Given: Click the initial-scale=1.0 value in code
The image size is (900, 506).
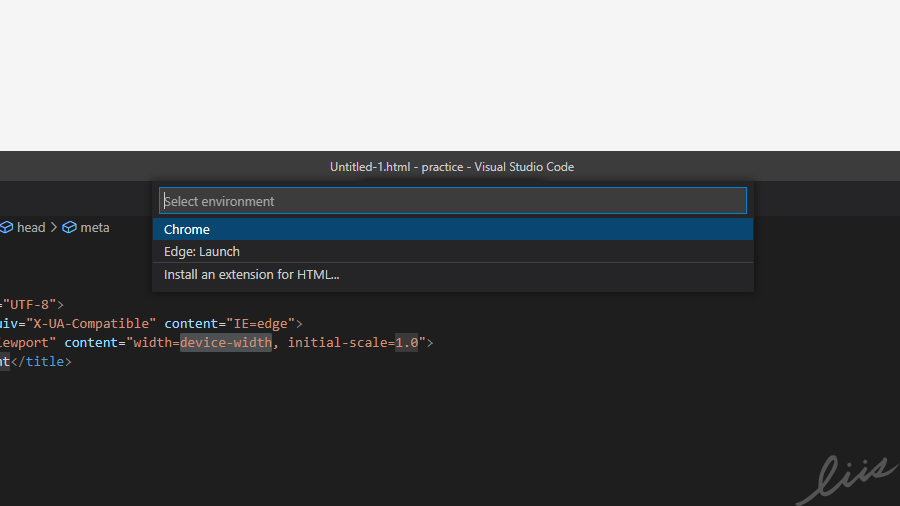Looking at the screenshot, I should (x=353, y=342).
